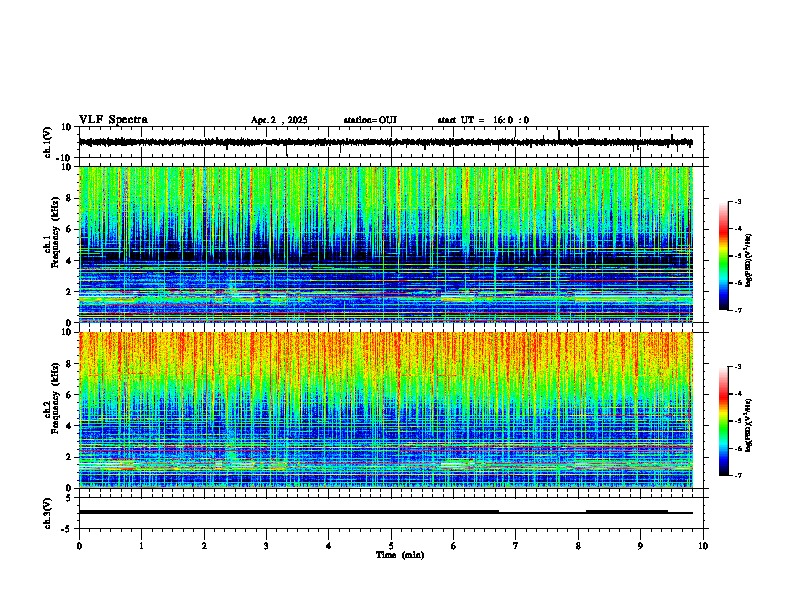Click the "-7" label on ch.1 color scale
Viewport: 792px width, 612px height.
[738, 310]
